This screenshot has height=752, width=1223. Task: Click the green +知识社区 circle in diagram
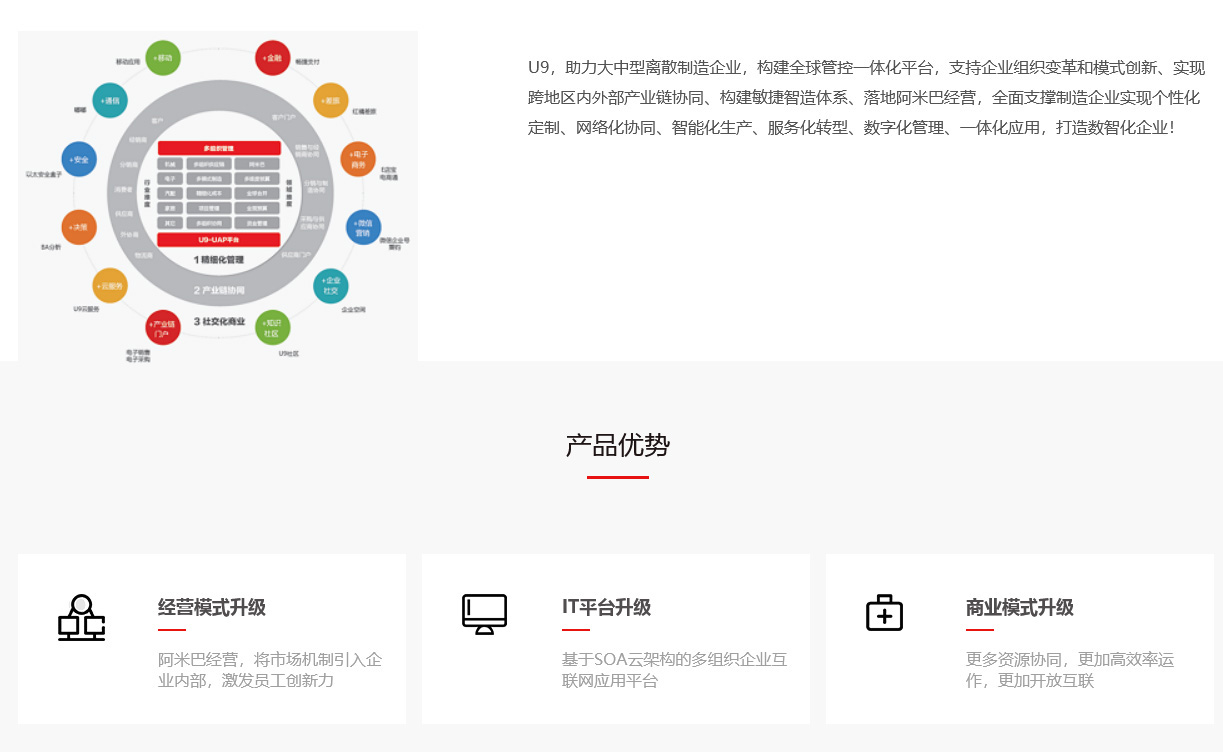272,328
